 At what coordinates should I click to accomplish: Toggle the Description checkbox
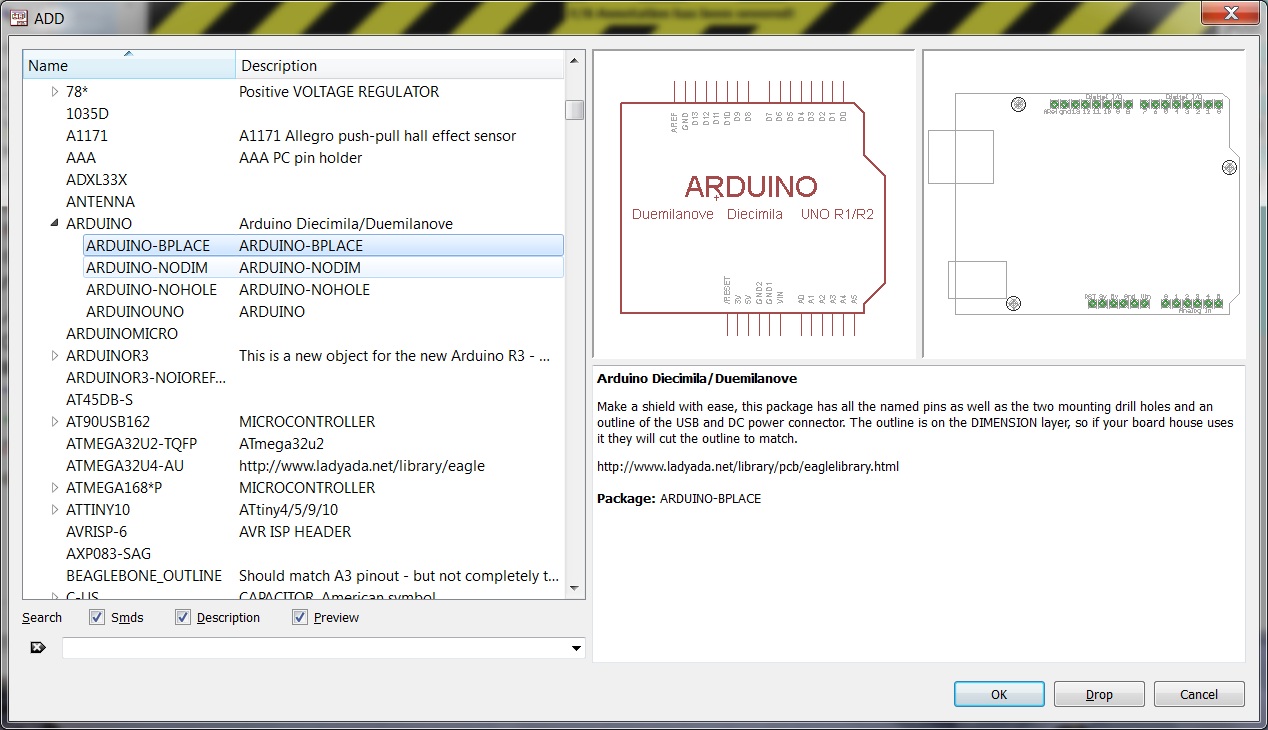click(x=182, y=617)
